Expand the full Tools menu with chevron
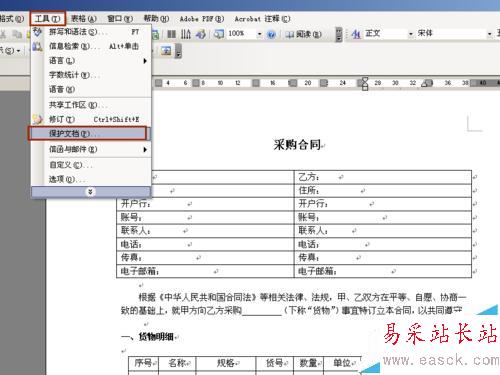This screenshot has width=500, height=375. click(x=90, y=192)
